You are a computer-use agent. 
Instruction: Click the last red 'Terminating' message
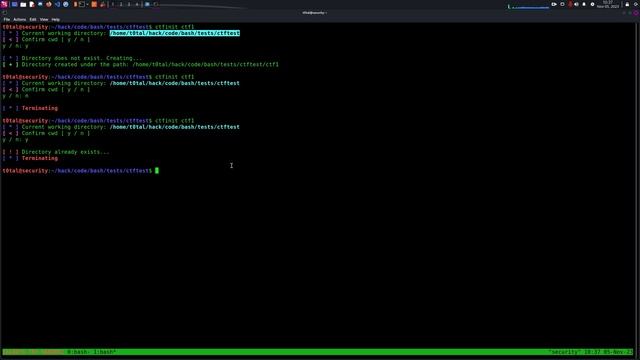pyautogui.click(x=40, y=158)
